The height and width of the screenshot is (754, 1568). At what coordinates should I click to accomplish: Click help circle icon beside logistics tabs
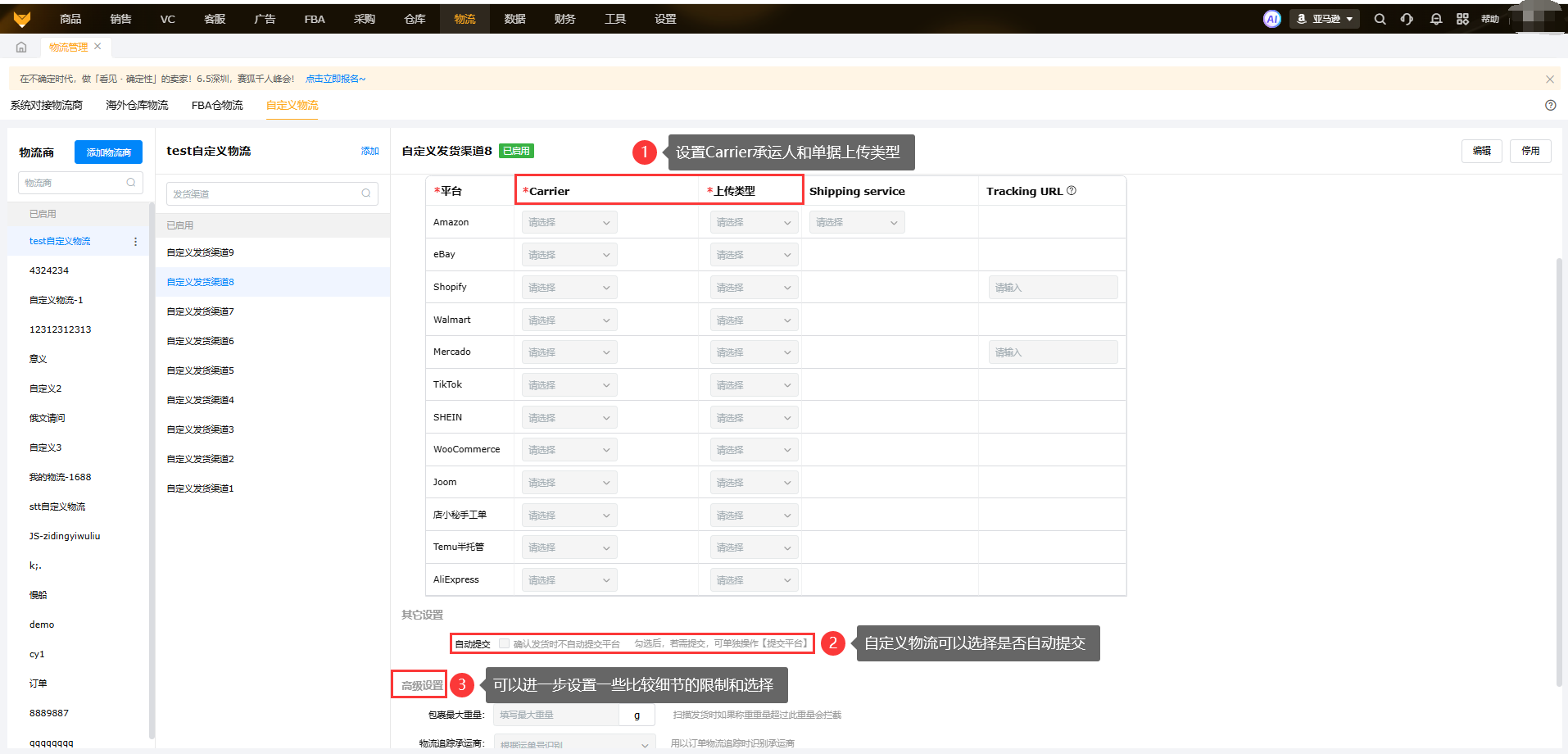[1550, 105]
